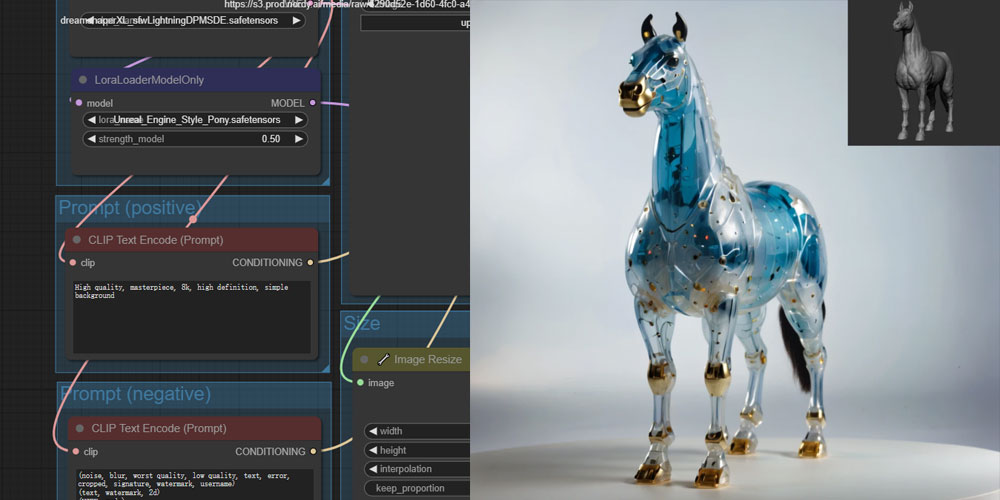Select the MODEL output socket on LoraLoaderModelOnly

click(x=312, y=103)
